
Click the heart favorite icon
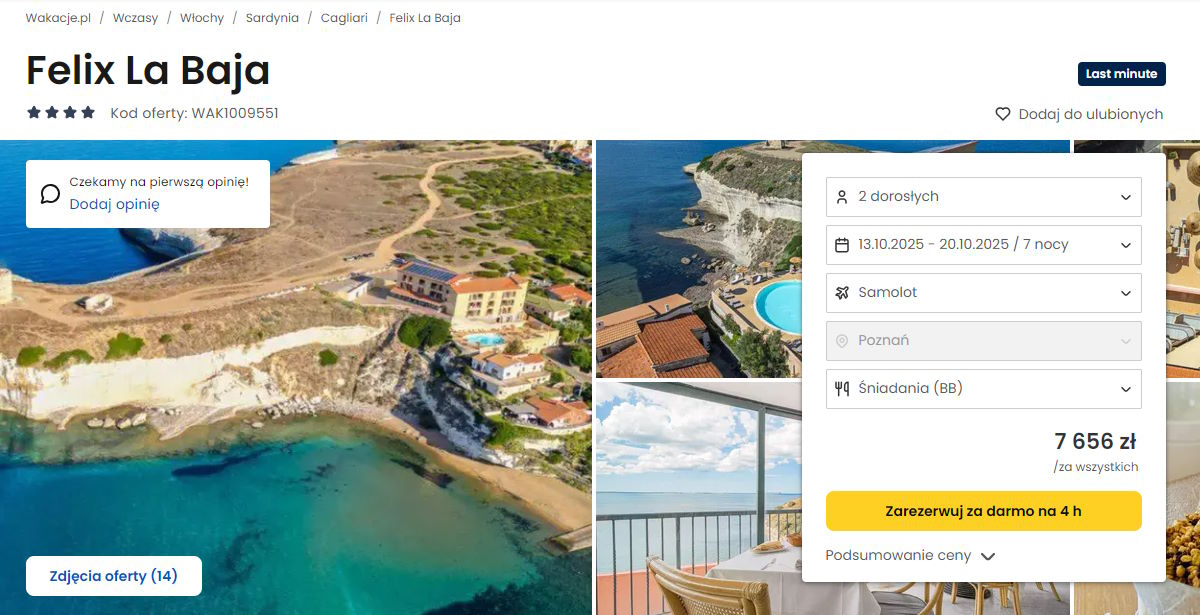point(1003,114)
